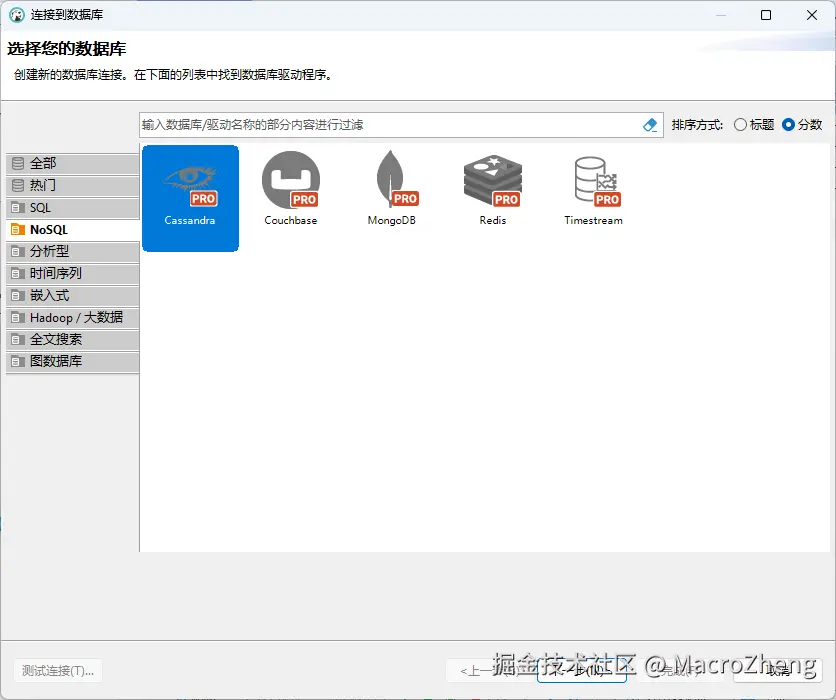Switch to 时间序列 databases

73,273
